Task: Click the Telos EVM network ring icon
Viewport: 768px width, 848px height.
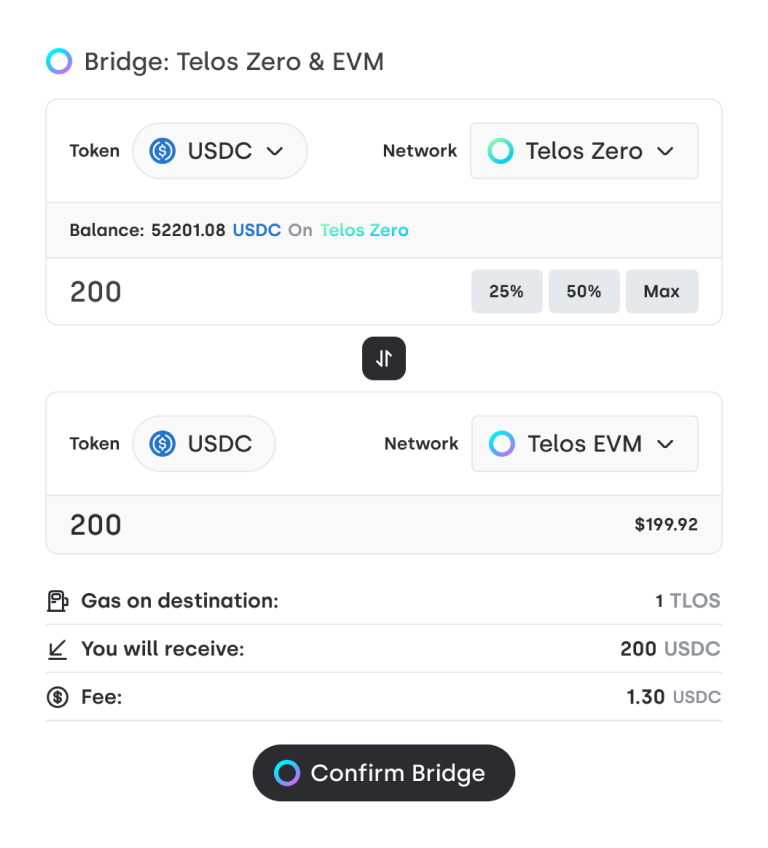Action: tap(502, 444)
